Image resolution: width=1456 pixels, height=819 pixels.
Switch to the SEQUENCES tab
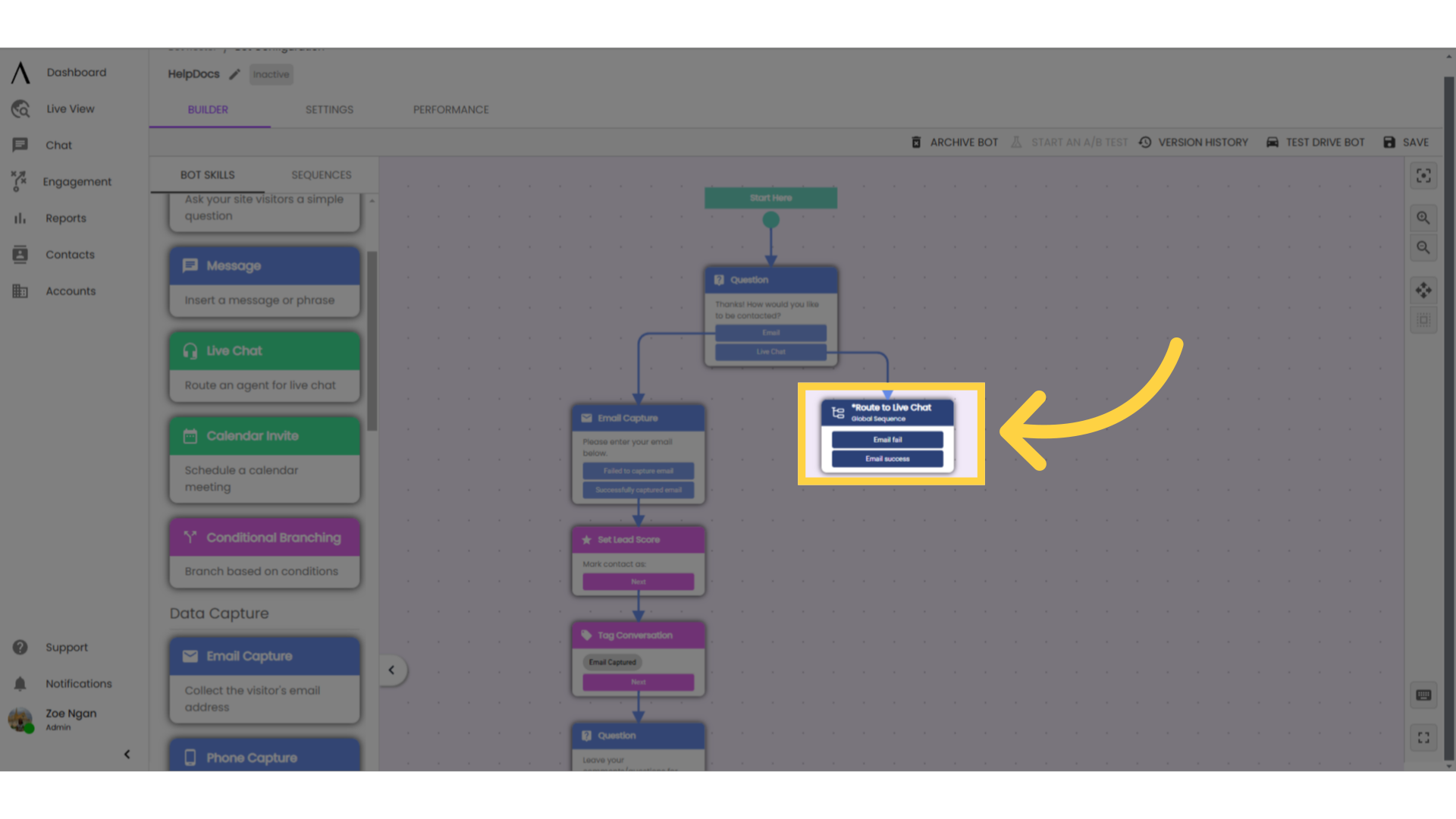tap(320, 174)
